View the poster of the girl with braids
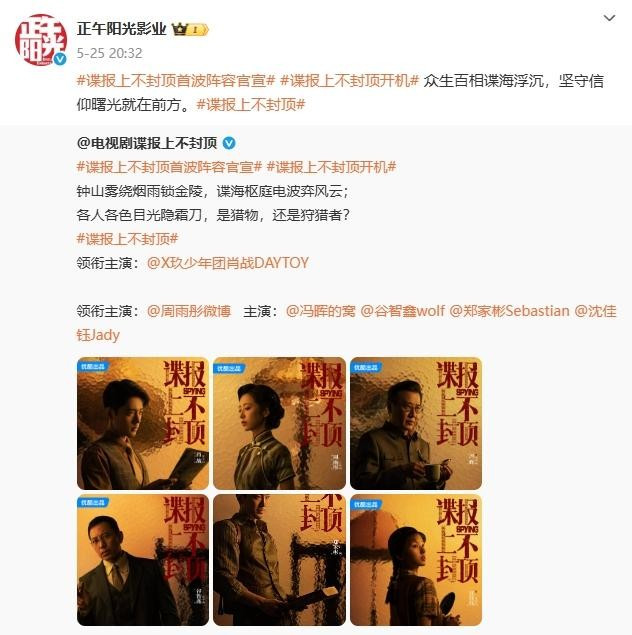632x635 pixels. pyautogui.click(x=416, y=560)
